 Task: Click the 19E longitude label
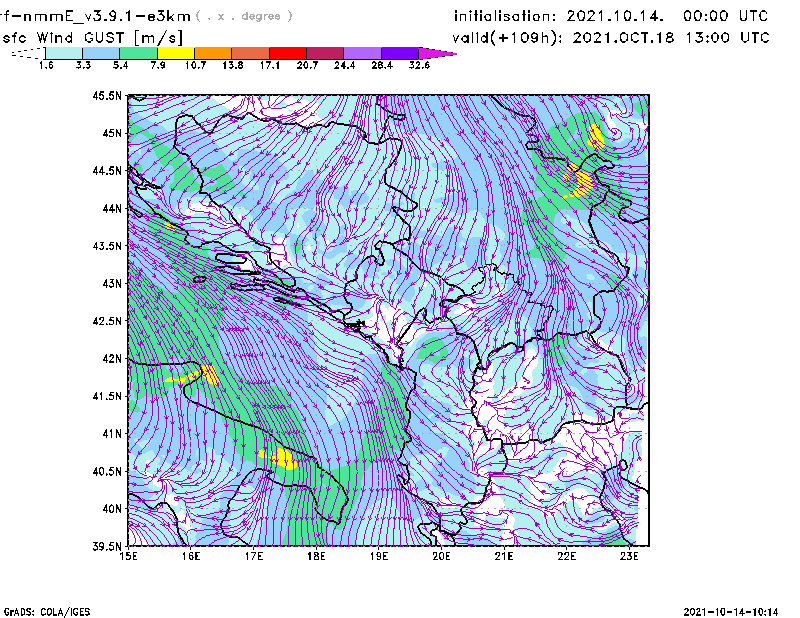pos(379,556)
